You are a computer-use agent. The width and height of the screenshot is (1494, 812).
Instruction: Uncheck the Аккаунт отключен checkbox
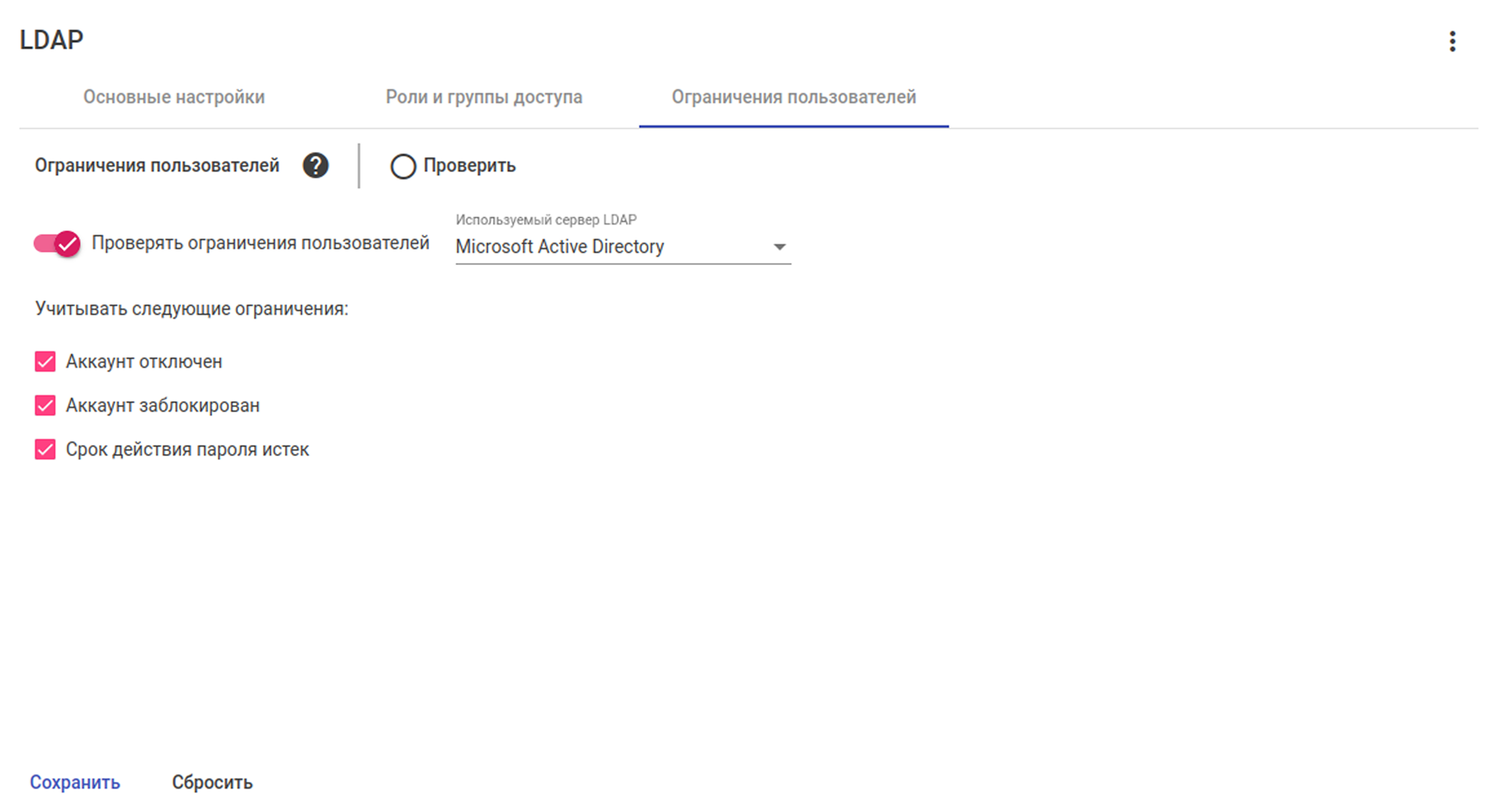pos(45,361)
